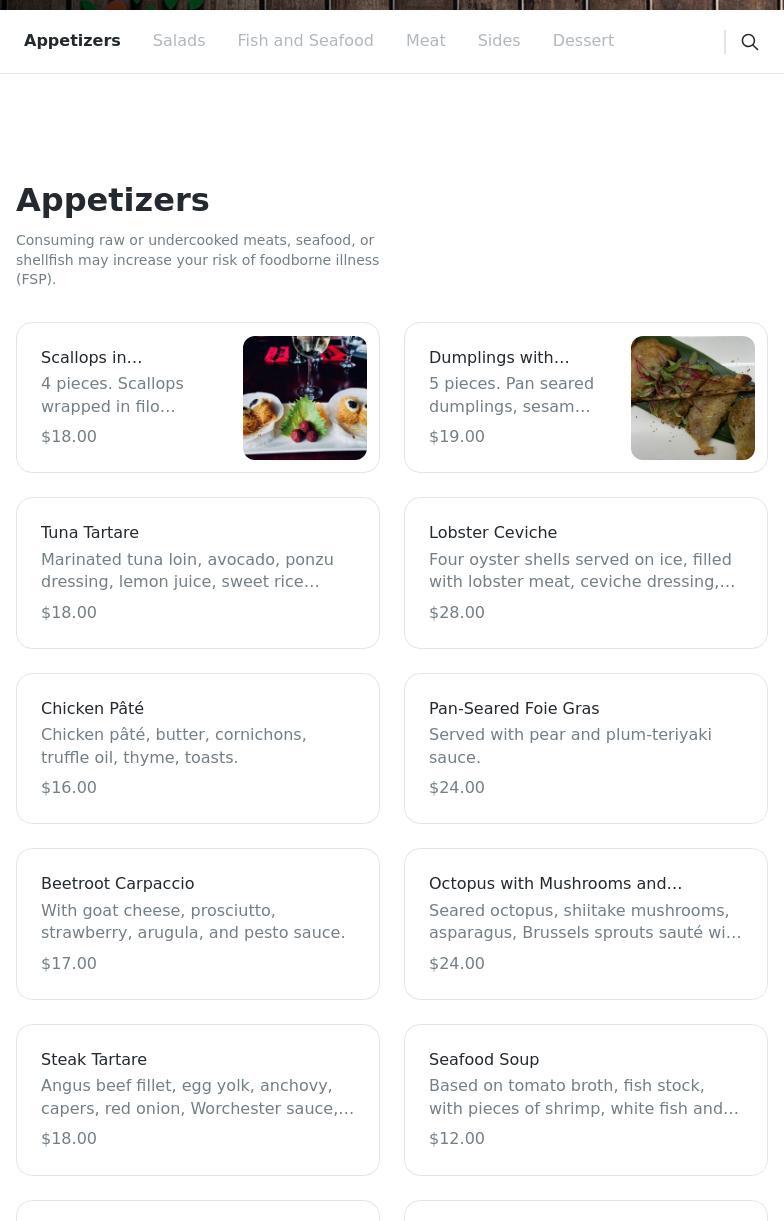This screenshot has width=784, height=1221.
Task: Switch to the Salads tab
Action: (x=179, y=41)
